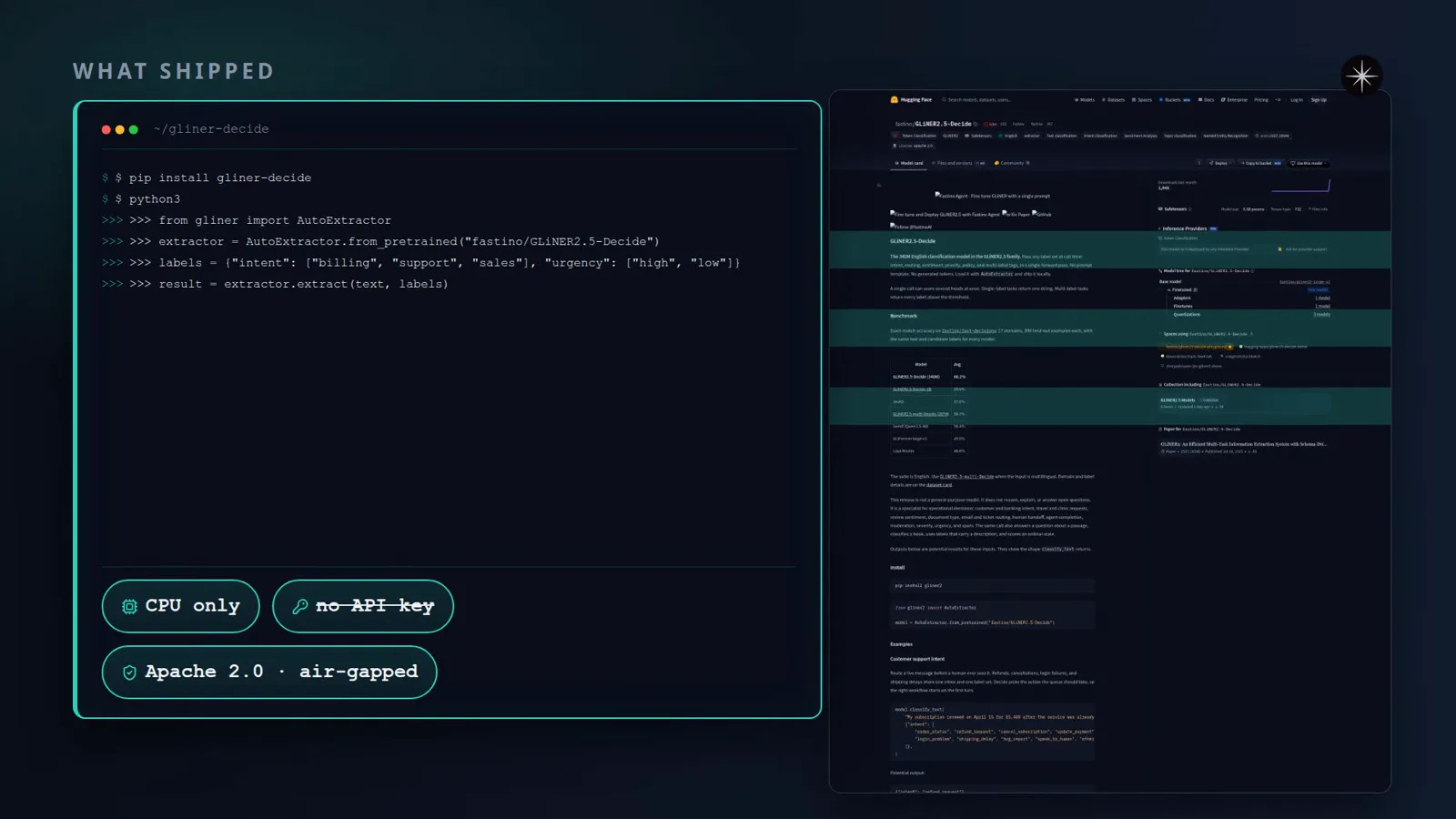
Task: Open Datasets in Hugging Face navigation
Action: tap(1113, 100)
